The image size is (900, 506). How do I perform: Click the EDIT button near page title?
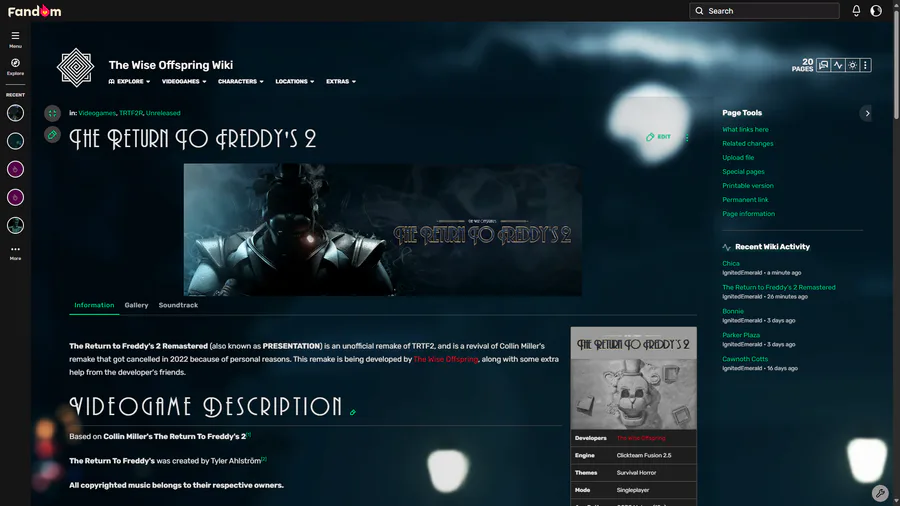(658, 137)
